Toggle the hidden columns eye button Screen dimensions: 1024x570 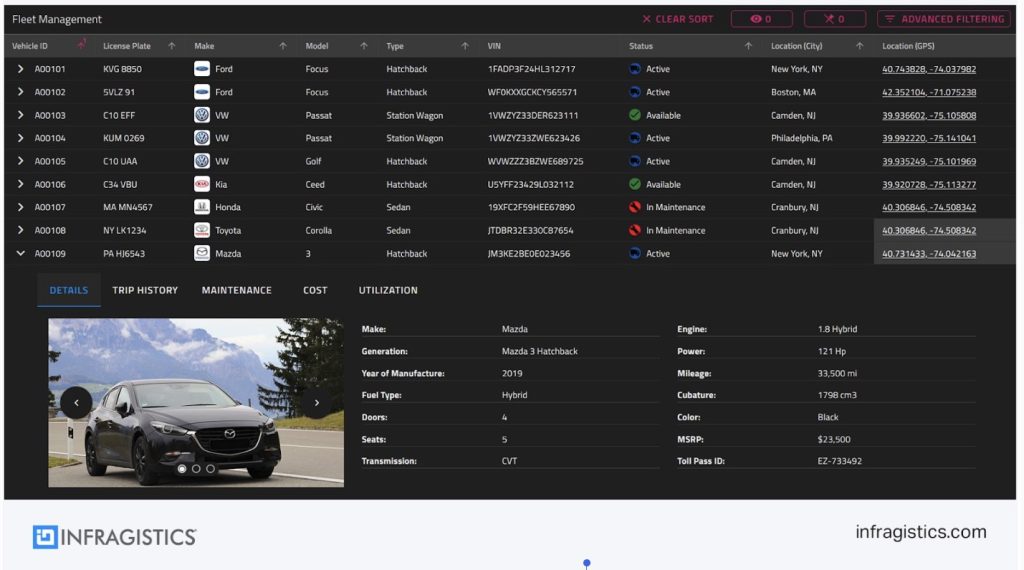click(761, 19)
